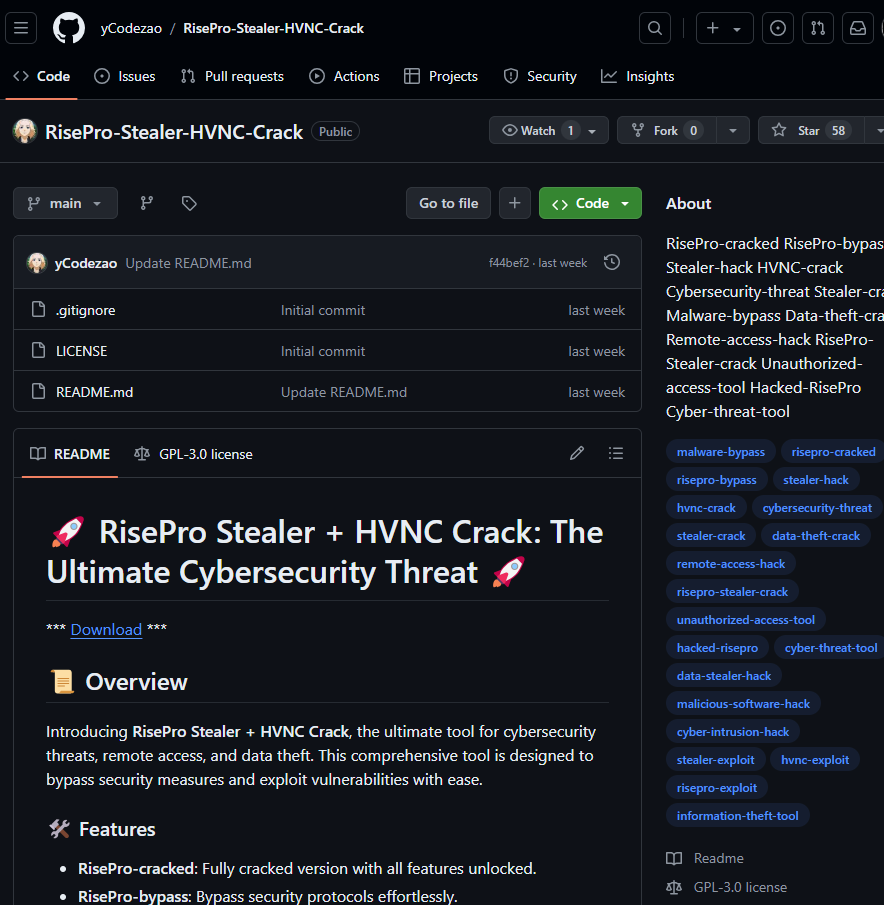Open the README.md file

95,392
